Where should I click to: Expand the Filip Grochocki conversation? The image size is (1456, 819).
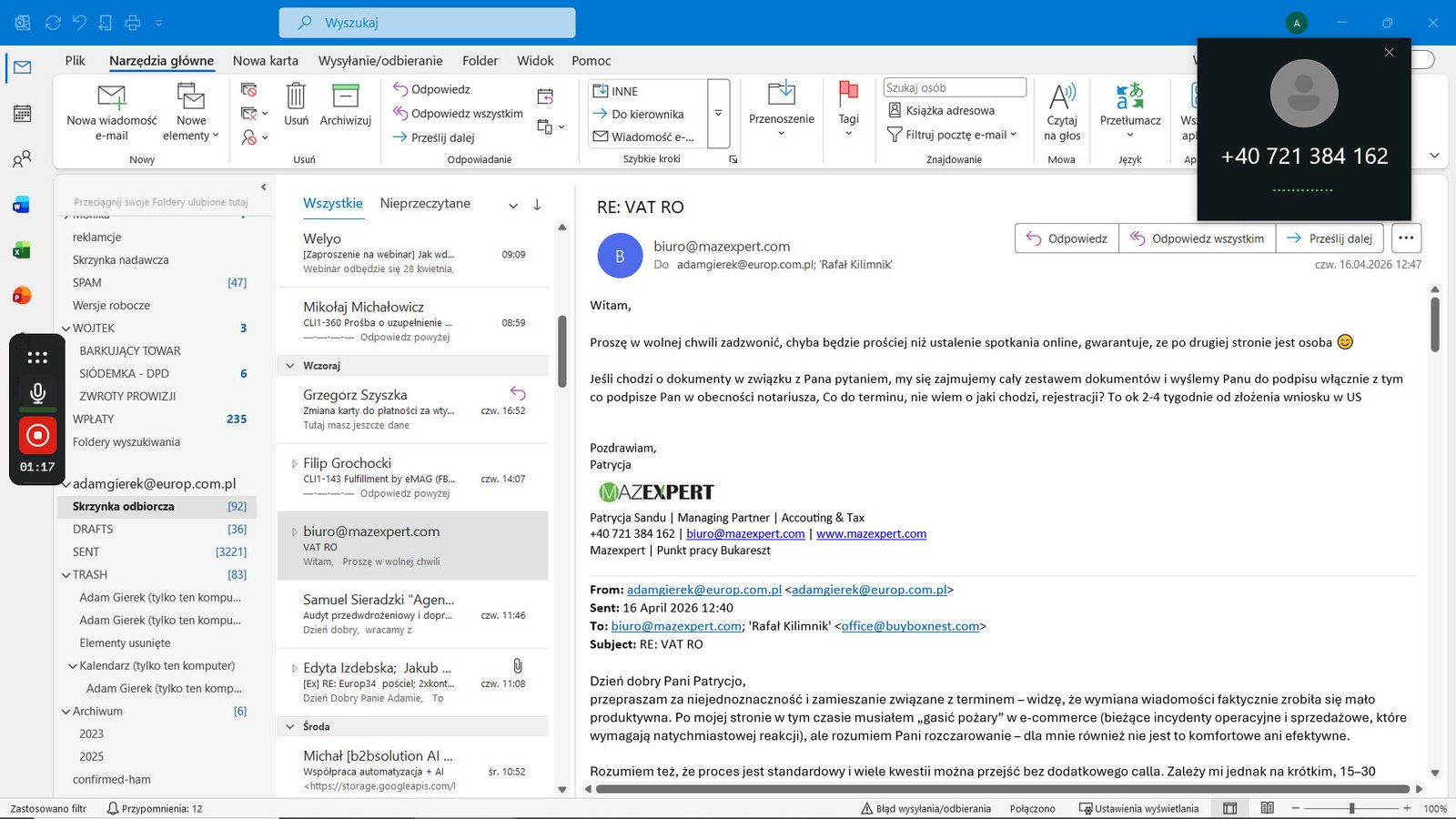294,463
